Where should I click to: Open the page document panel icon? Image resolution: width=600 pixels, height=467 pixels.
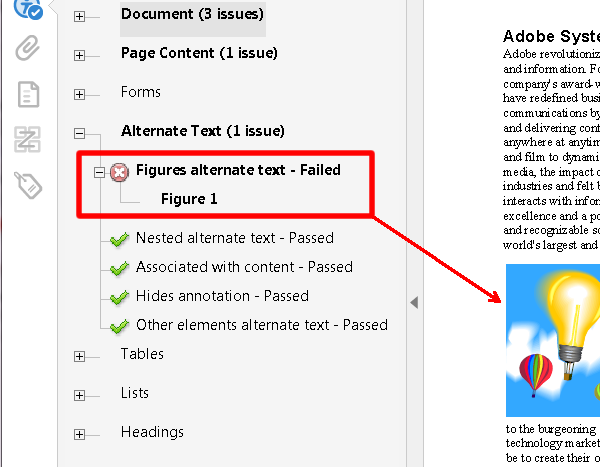(x=27, y=94)
